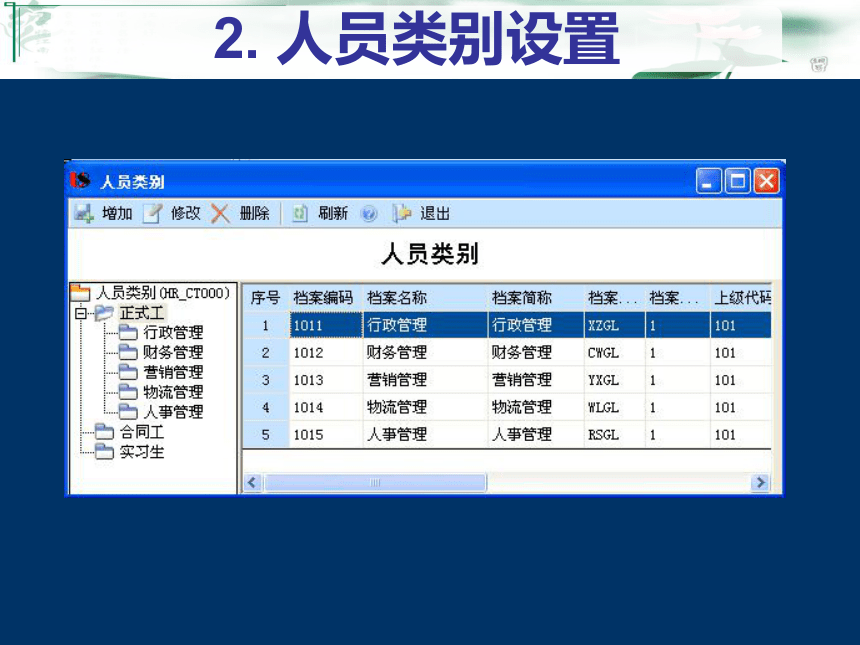
Task: Click the 档案名称 column header
Action: coord(425,298)
